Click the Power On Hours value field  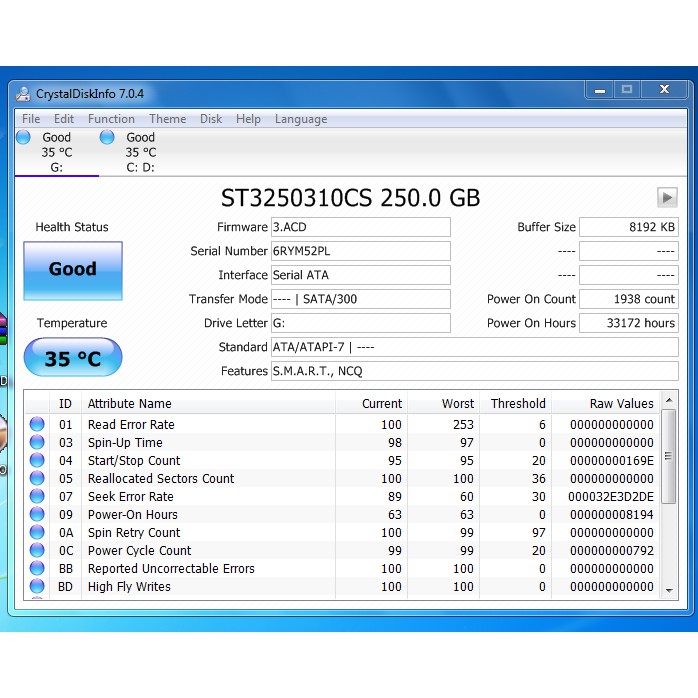pyautogui.click(x=628, y=323)
